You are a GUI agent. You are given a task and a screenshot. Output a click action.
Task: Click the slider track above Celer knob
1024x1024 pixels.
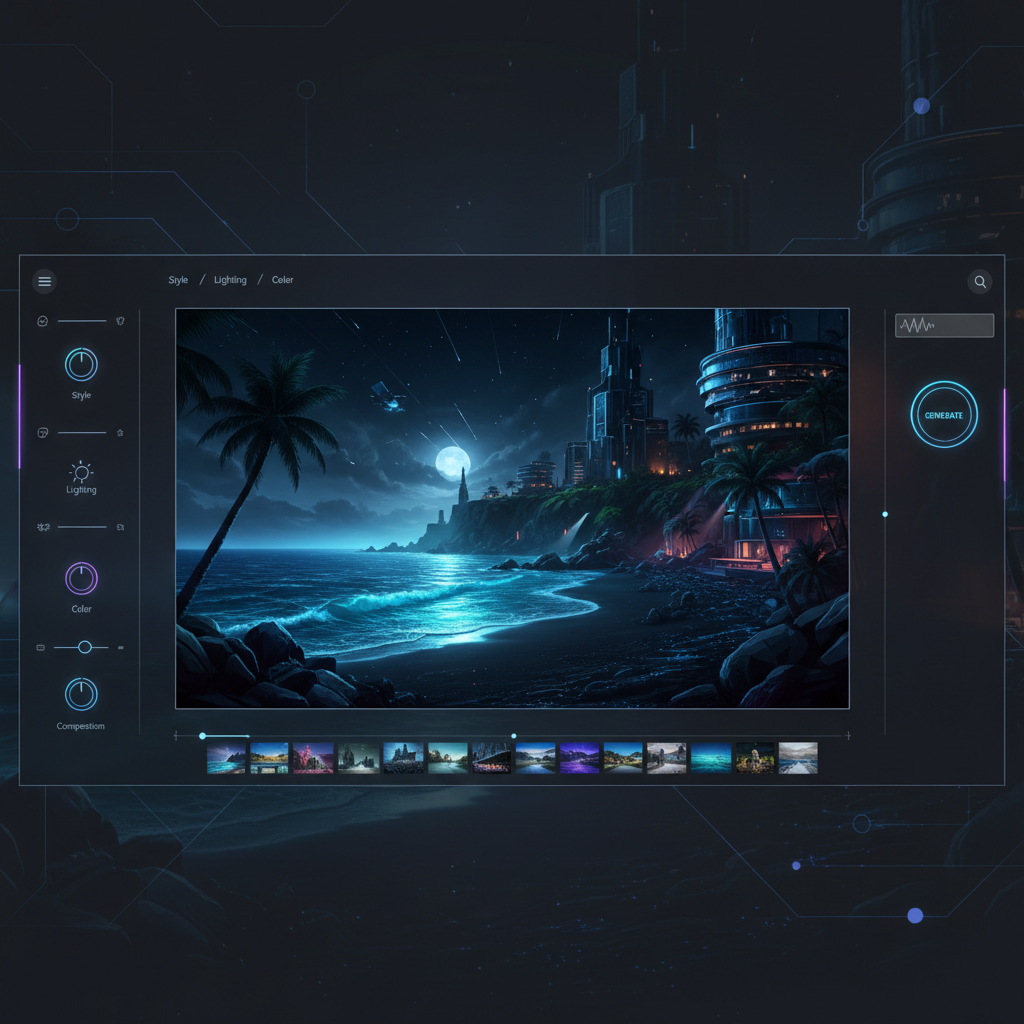82,527
